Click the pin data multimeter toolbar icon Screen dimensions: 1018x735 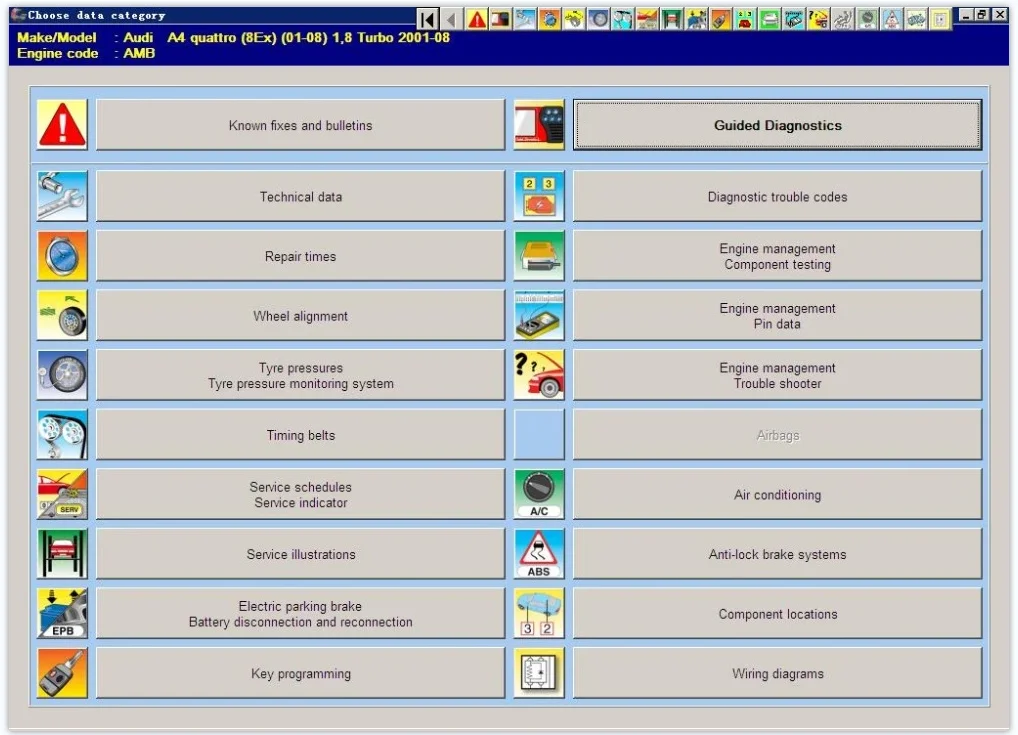coord(793,19)
